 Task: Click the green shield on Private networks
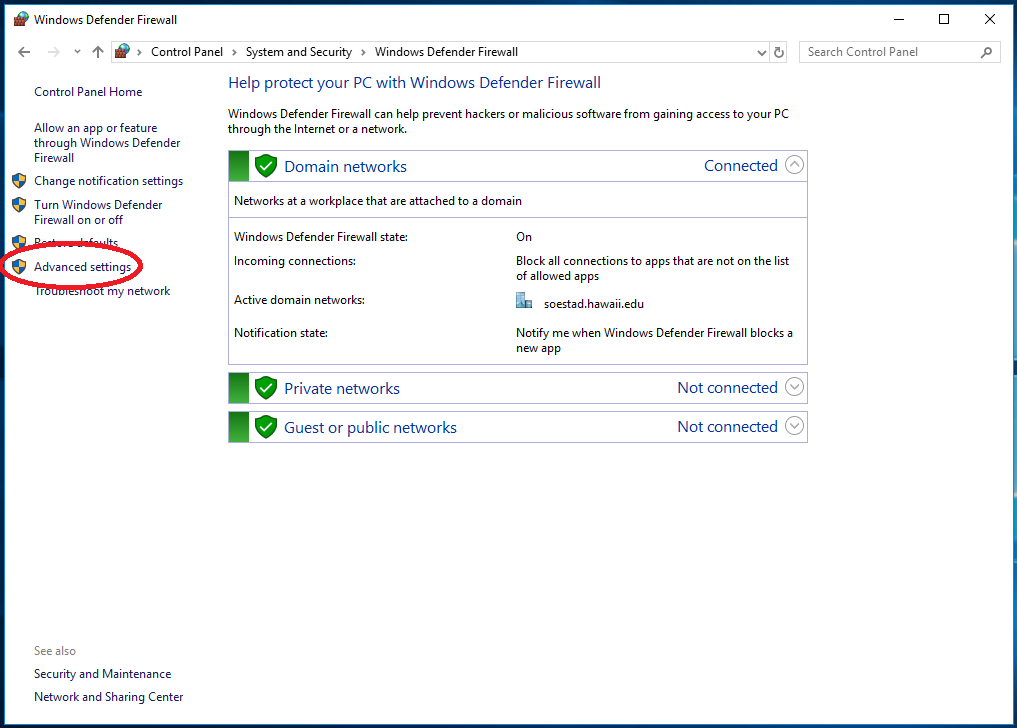coord(266,388)
